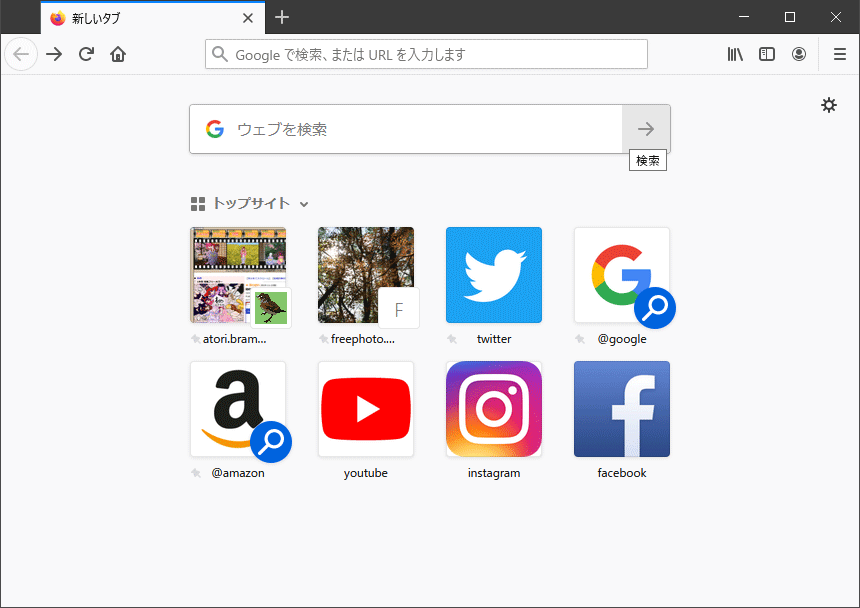Viewport: 860px width, 608px height.
Task: Open the youtube top site tile
Action: coord(366,409)
